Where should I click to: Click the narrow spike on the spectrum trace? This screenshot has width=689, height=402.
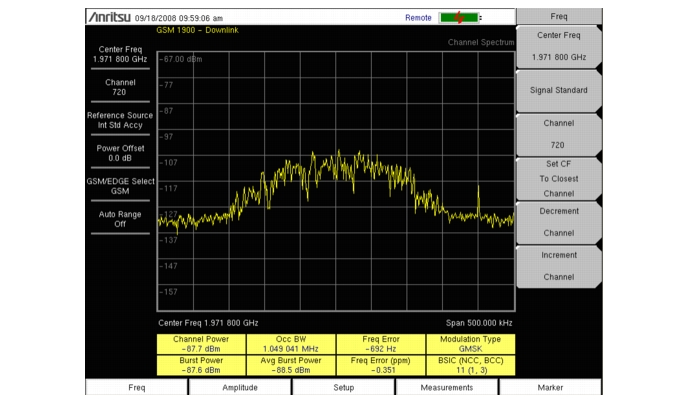click(x=479, y=200)
